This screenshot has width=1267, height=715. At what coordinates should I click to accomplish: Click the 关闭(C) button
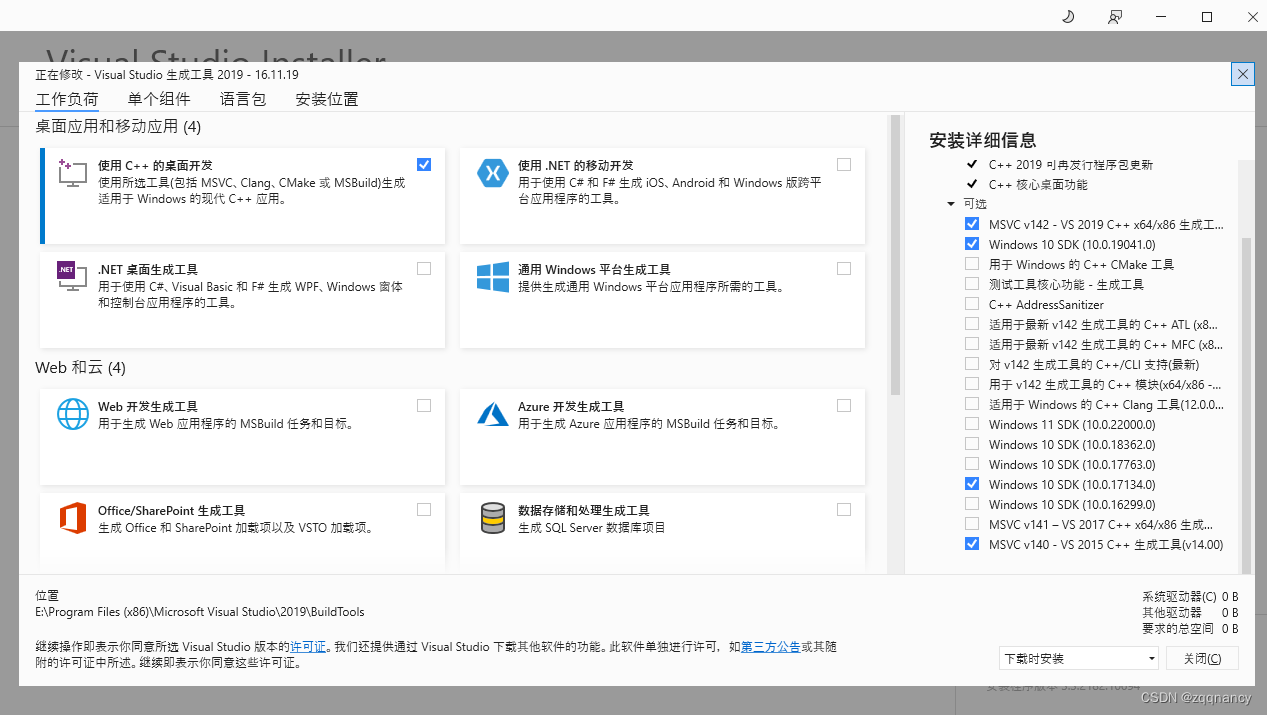(1202, 657)
